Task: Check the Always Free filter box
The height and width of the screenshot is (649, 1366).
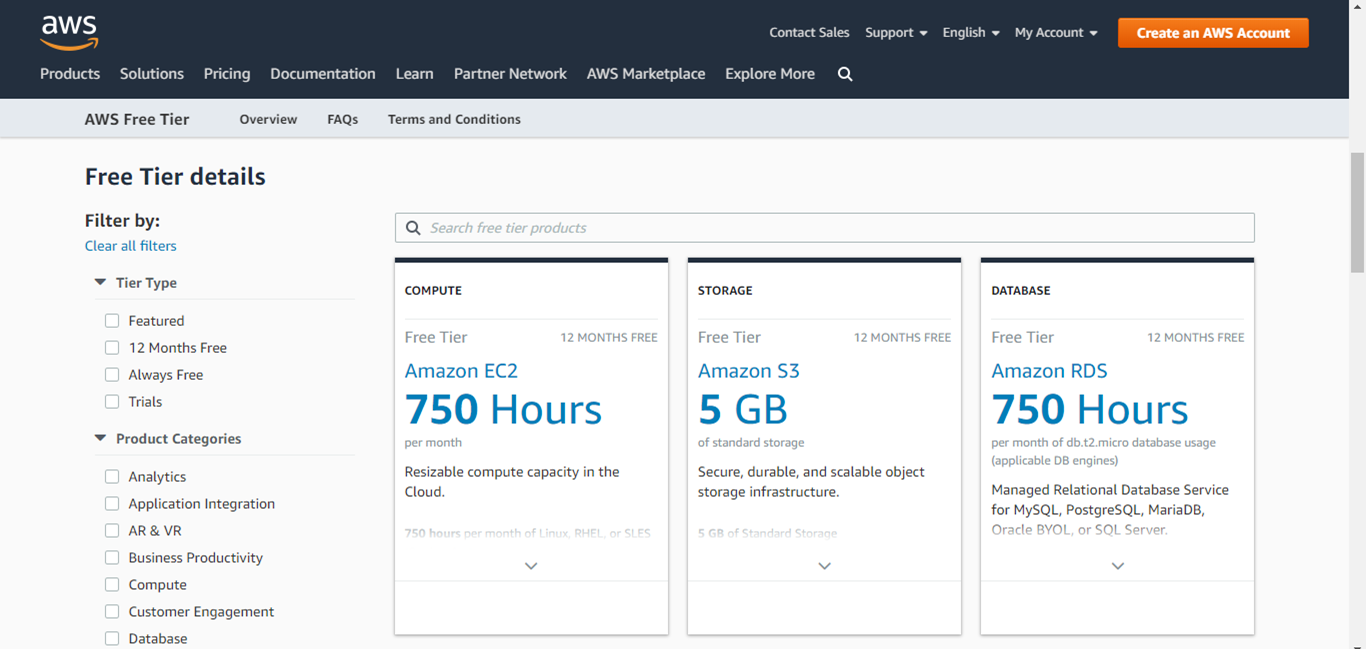Action: tap(112, 375)
